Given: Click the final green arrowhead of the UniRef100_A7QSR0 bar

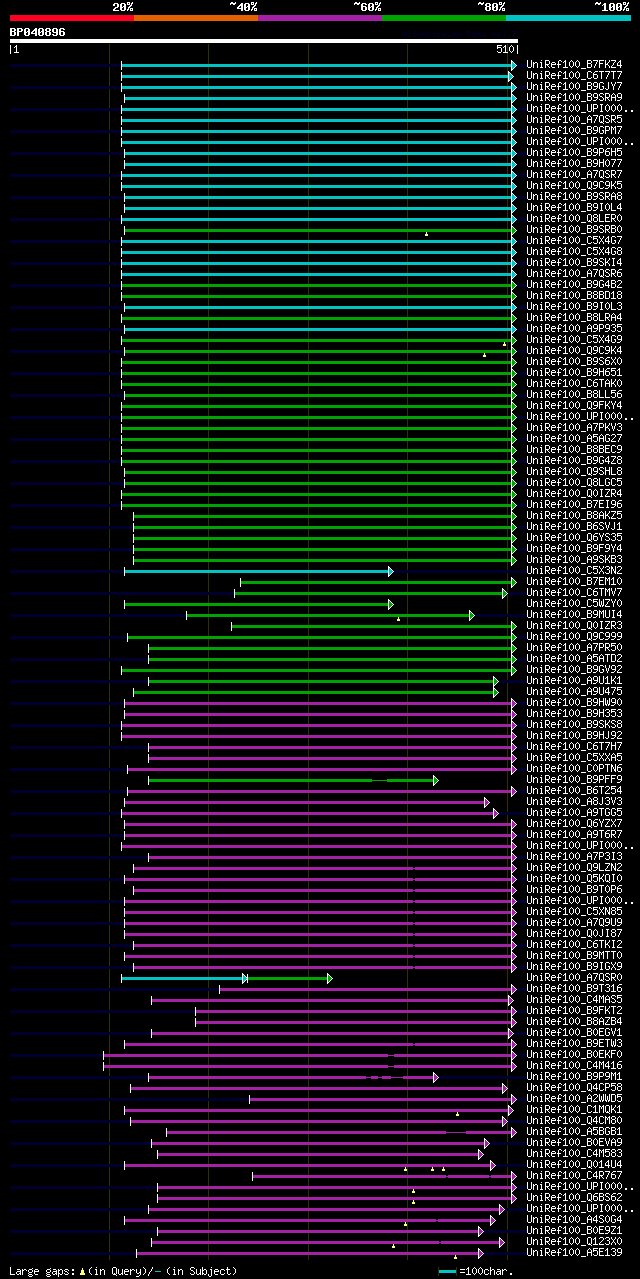Looking at the screenshot, I should [329, 977].
